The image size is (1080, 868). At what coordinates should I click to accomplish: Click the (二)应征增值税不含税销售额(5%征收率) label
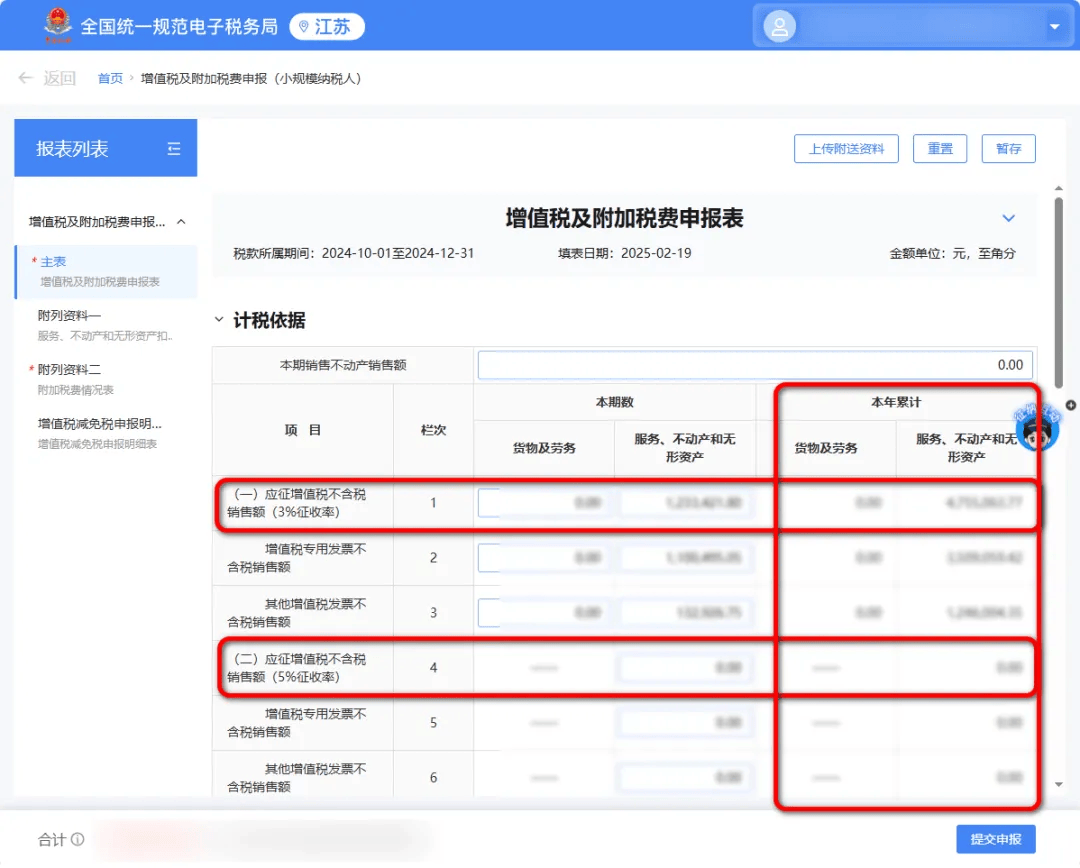pos(298,668)
